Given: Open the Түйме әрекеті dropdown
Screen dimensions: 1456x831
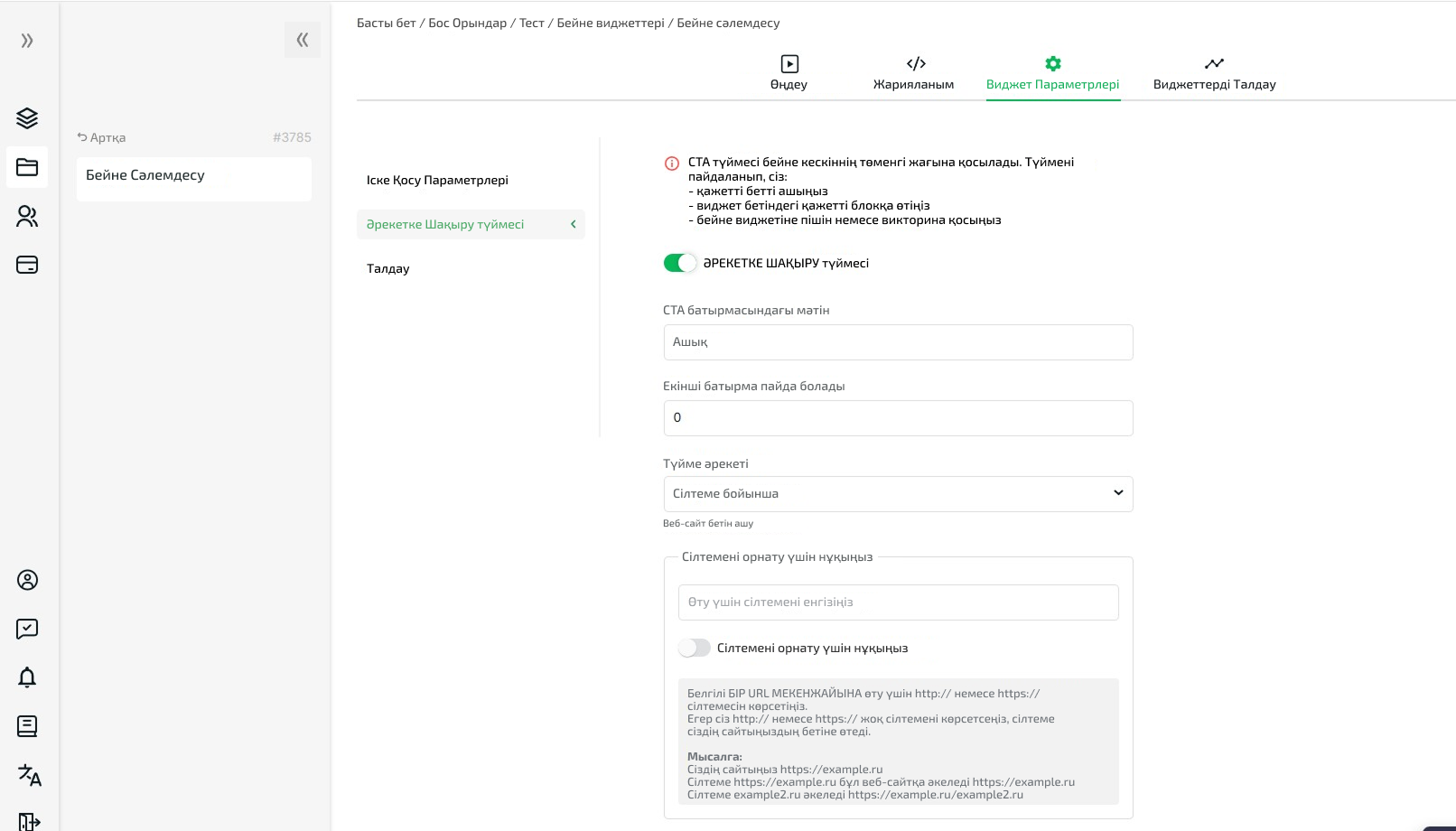Looking at the screenshot, I should [898, 494].
